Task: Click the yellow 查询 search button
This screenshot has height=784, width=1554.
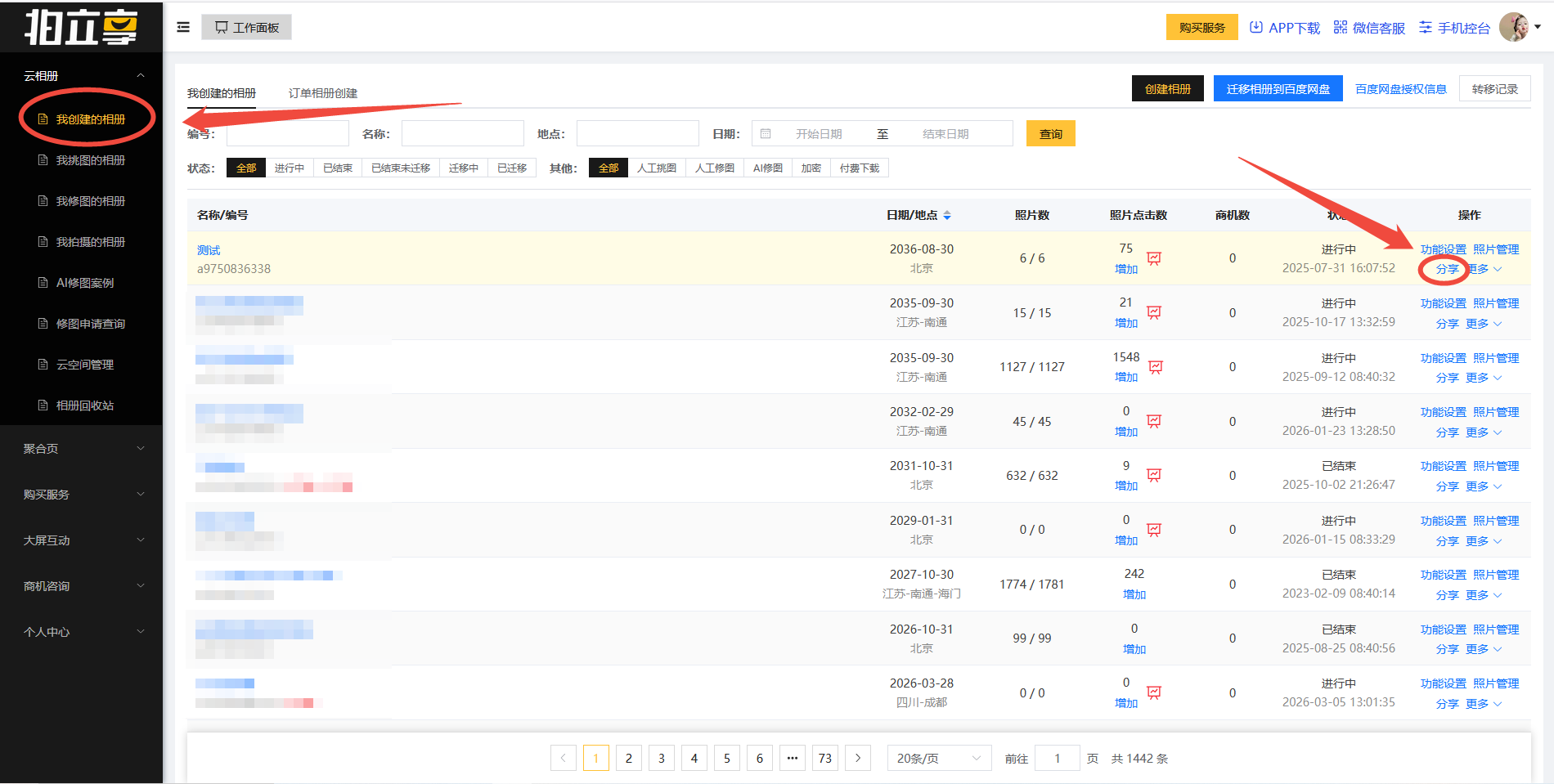Action: click(x=1050, y=133)
